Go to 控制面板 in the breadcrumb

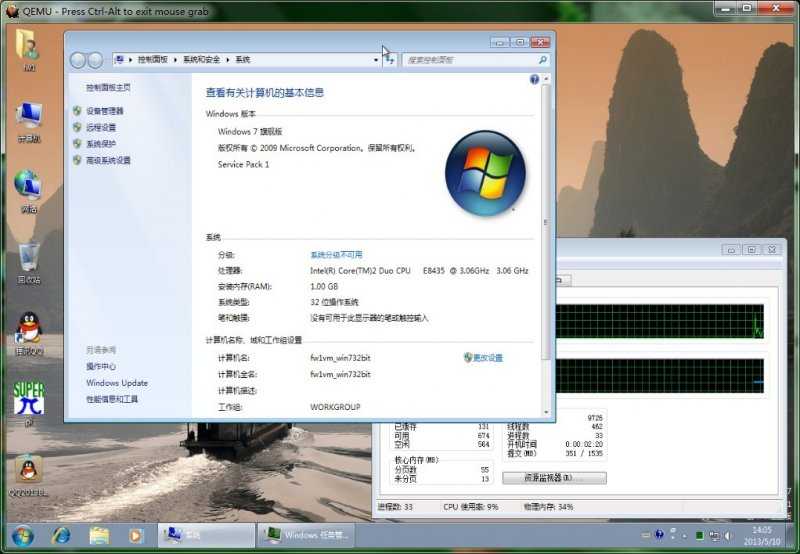click(x=153, y=60)
